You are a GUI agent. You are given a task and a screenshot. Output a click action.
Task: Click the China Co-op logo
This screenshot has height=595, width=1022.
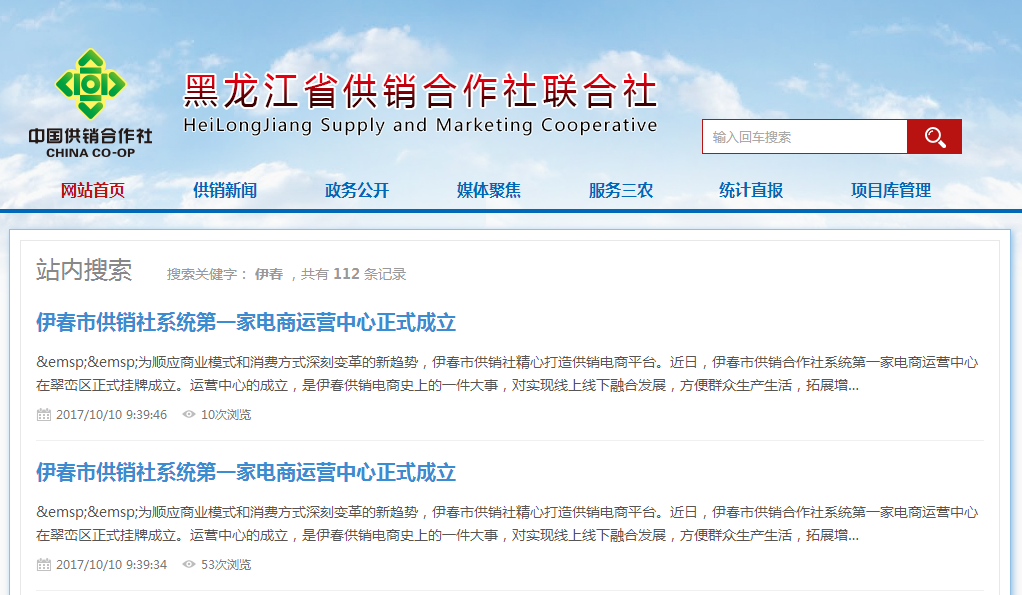click(x=91, y=103)
